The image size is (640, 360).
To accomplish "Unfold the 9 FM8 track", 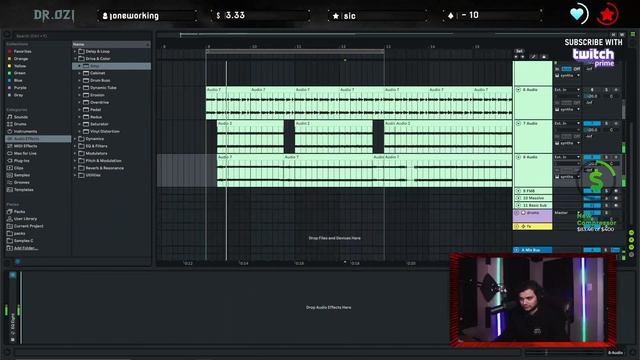I will (x=518, y=191).
